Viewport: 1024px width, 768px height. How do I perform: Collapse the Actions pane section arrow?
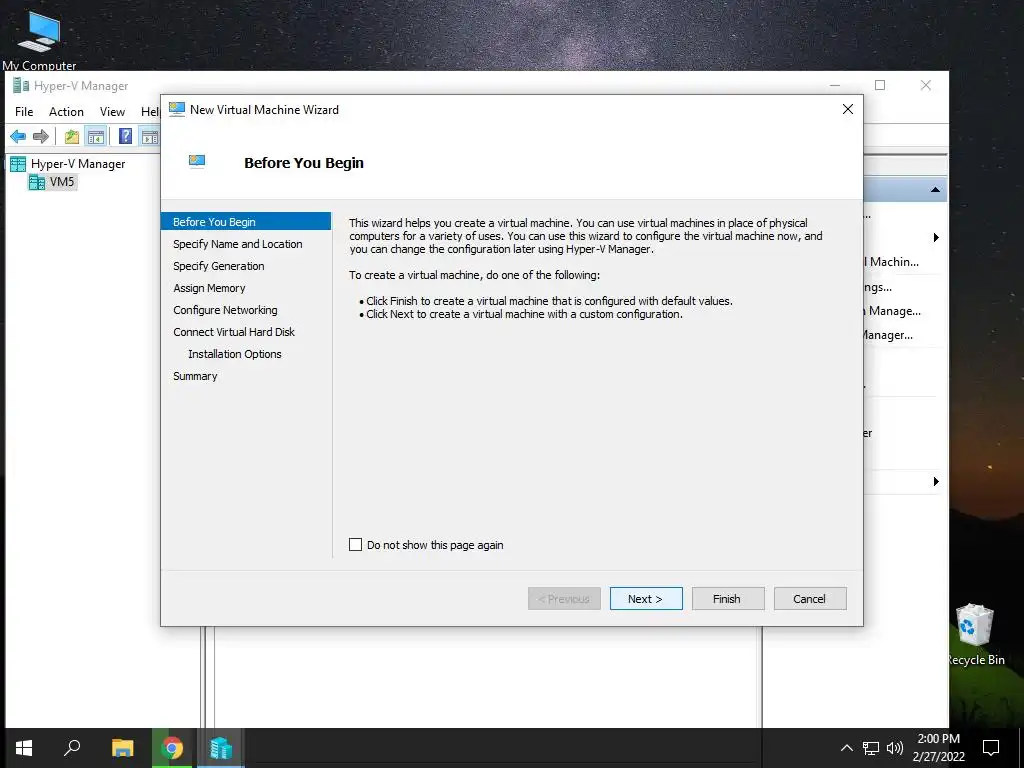click(x=935, y=189)
